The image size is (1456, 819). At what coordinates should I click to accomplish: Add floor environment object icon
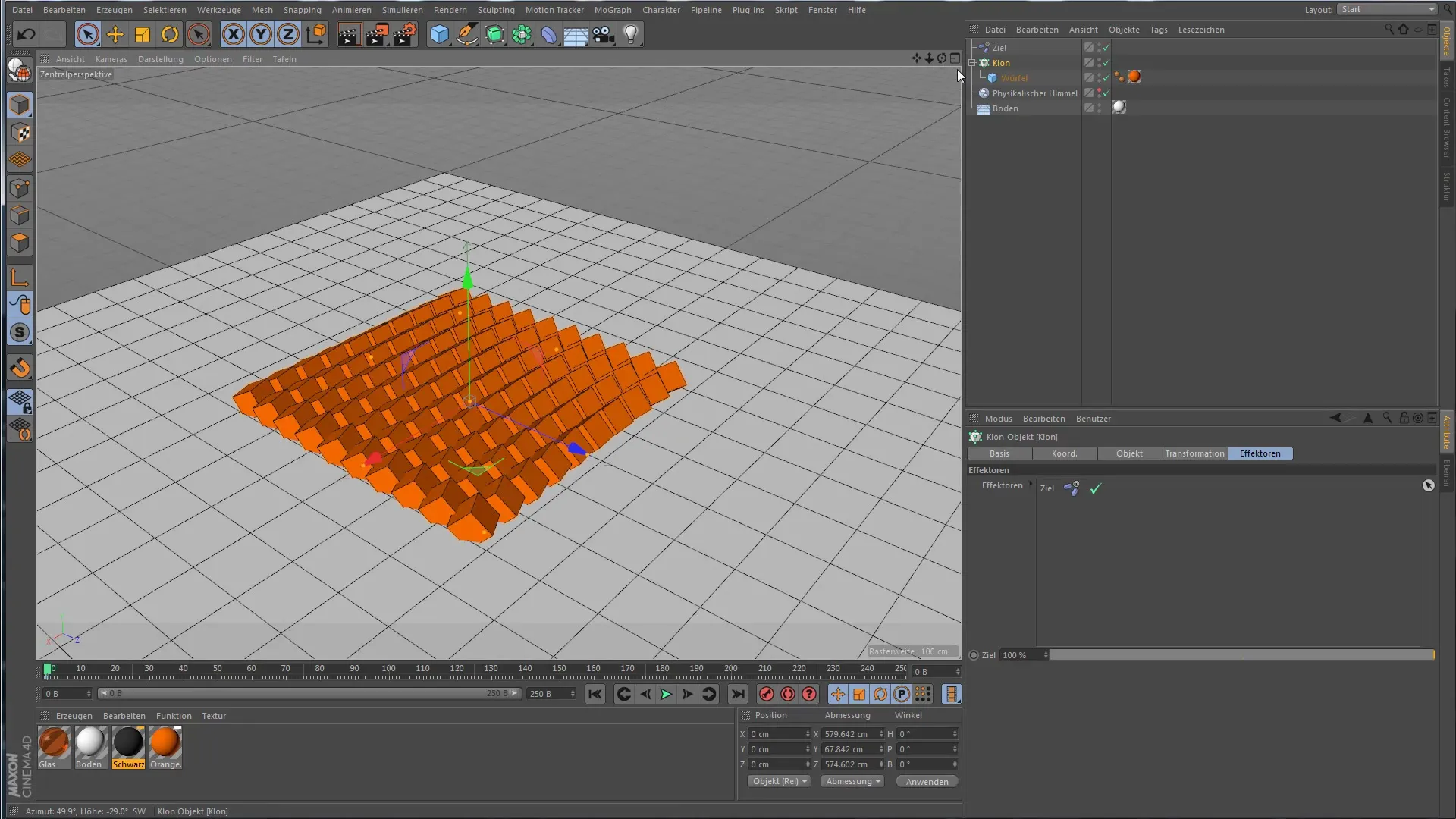(x=576, y=34)
